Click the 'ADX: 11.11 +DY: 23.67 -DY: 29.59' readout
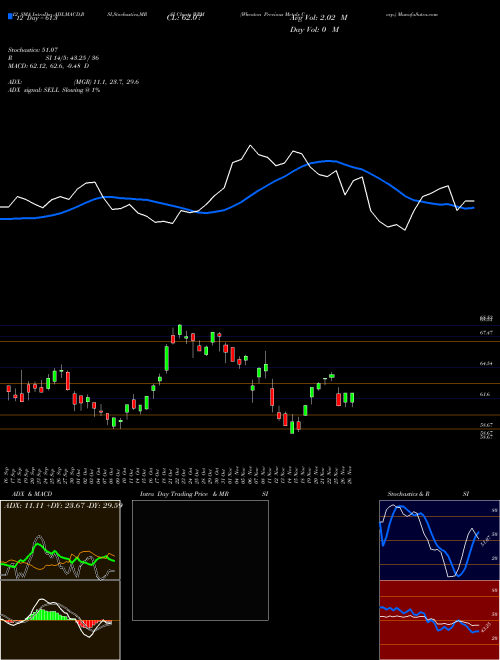Image resolution: width=500 pixels, height=660 pixels. click(63, 505)
